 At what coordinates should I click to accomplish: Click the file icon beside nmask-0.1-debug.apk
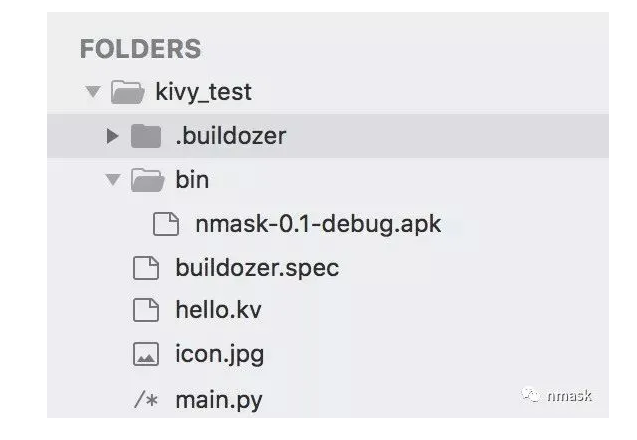click(x=165, y=224)
